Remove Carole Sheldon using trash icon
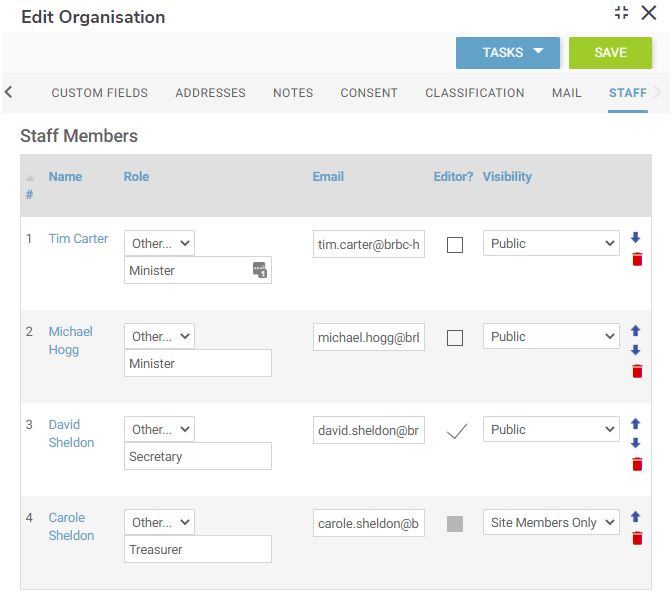 click(636, 538)
